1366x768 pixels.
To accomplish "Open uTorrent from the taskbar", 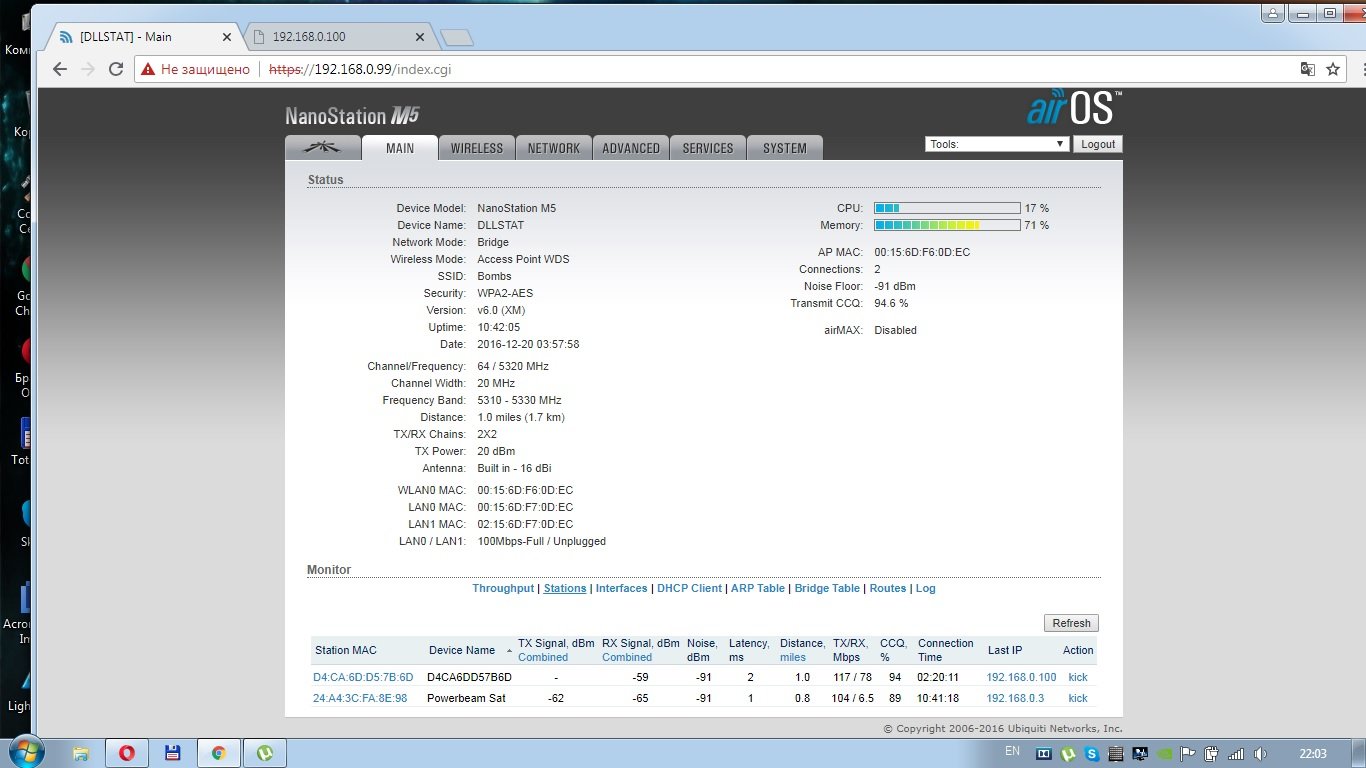I will (x=265, y=753).
